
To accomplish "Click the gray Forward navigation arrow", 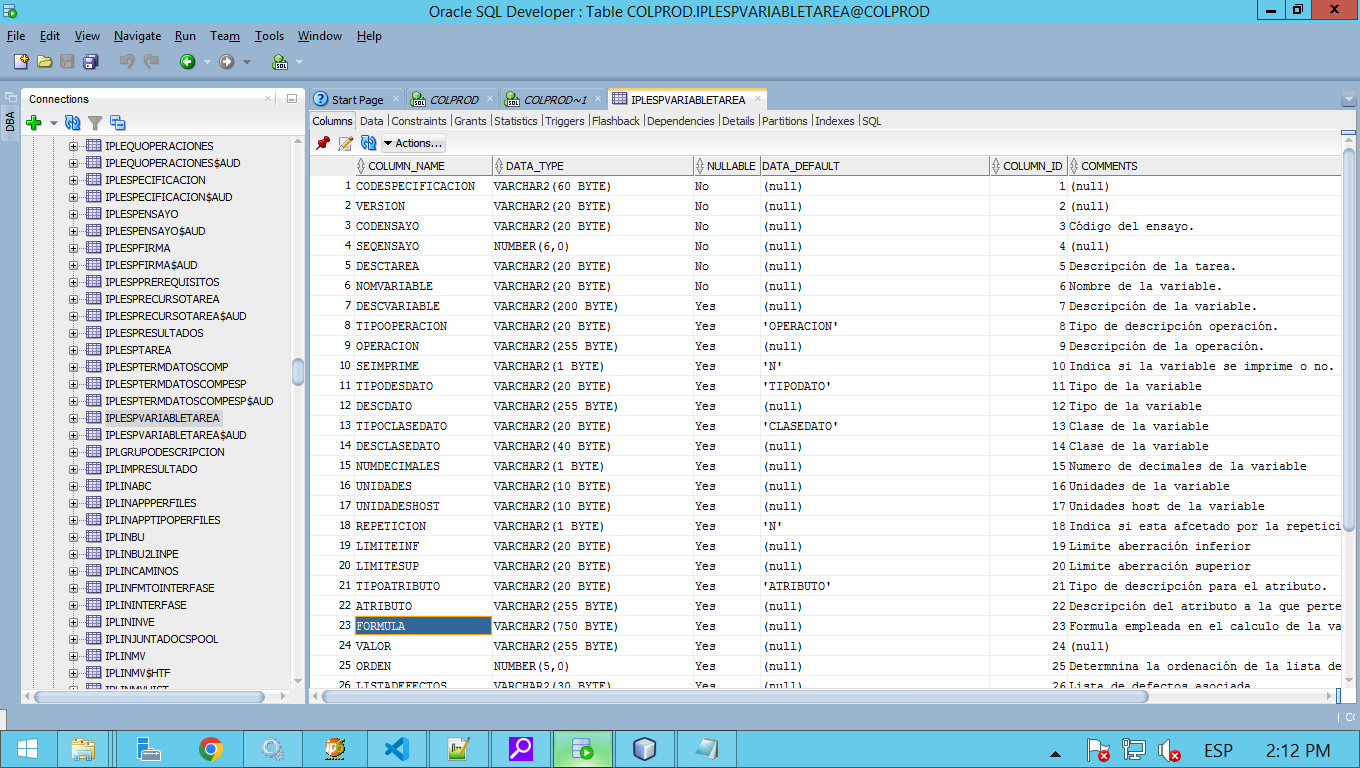I will pos(227,61).
